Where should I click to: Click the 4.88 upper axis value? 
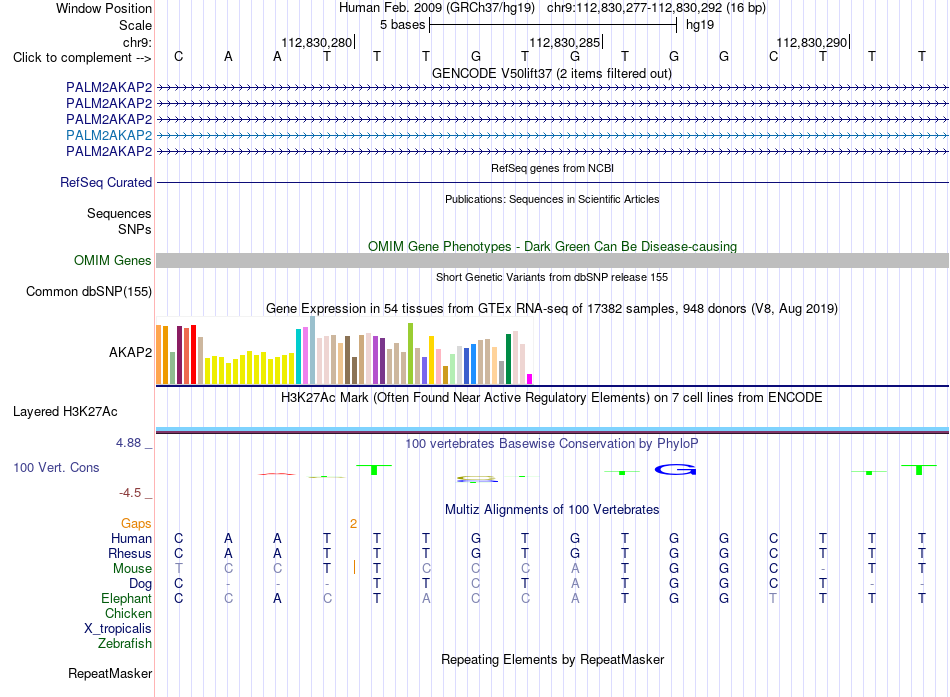128,443
